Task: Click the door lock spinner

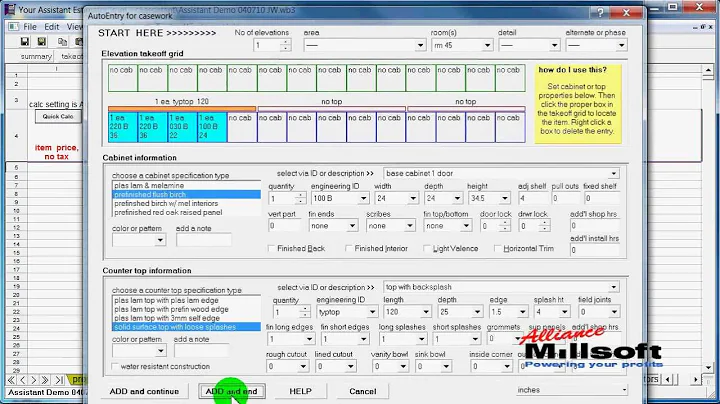Action: click(505, 226)
